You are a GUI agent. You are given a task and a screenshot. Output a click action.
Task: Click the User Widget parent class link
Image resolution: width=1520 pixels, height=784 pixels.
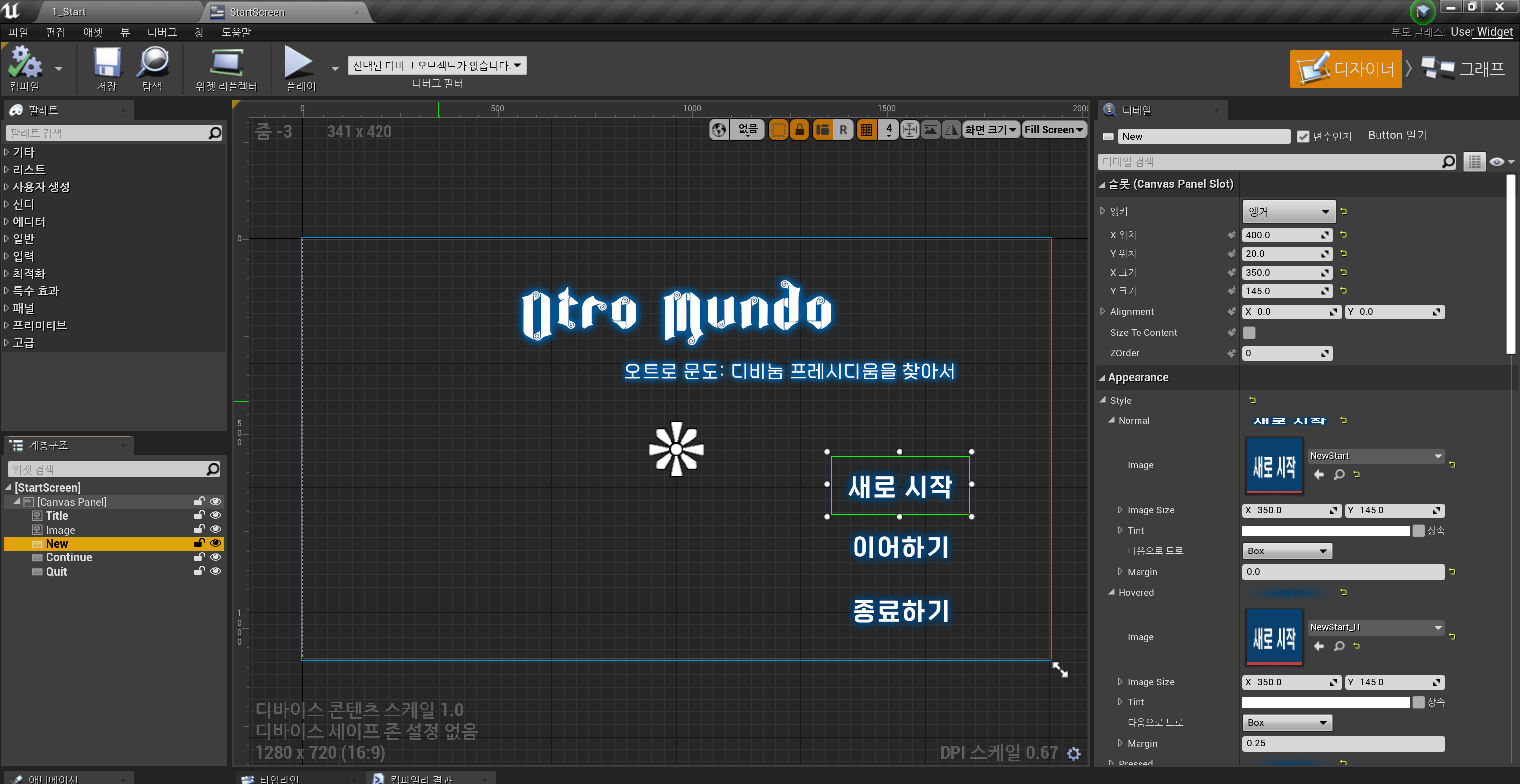(1481, 32)
